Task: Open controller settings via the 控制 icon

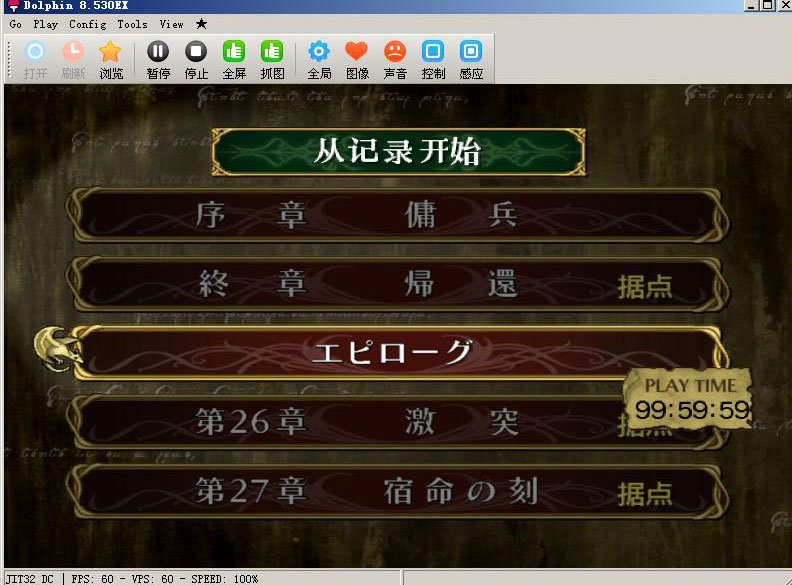Action: point(433,58)
